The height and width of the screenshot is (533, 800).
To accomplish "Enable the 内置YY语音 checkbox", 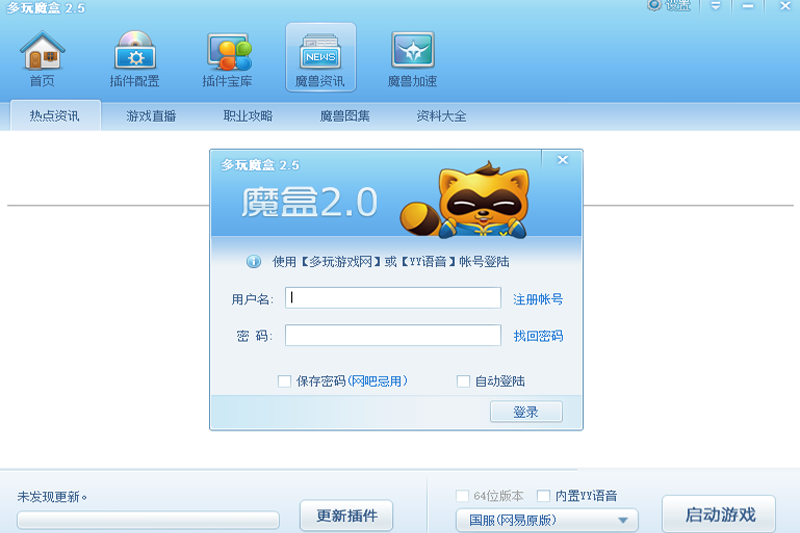I will [x=543, y=496].
